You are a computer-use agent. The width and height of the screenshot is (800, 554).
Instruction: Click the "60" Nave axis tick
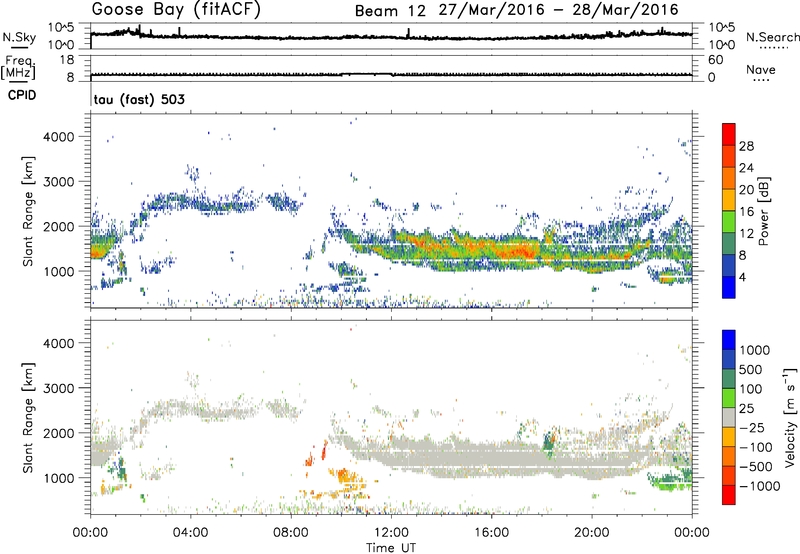click(715, 60)
